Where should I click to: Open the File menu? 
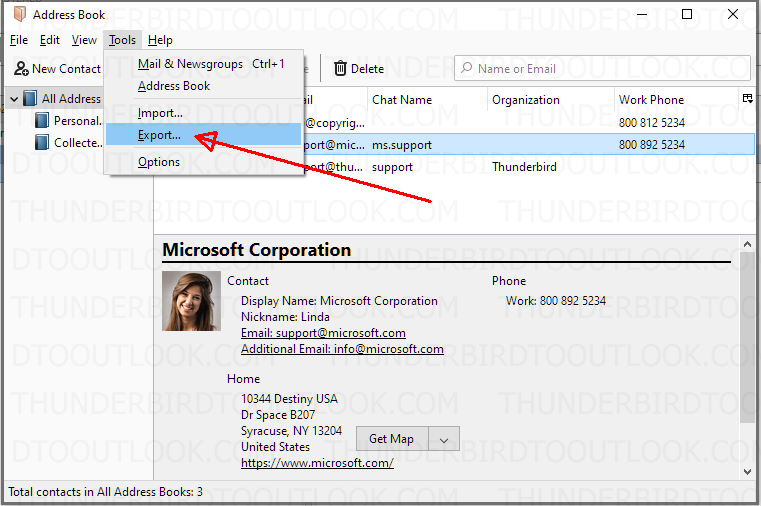(x=19, y=40)
